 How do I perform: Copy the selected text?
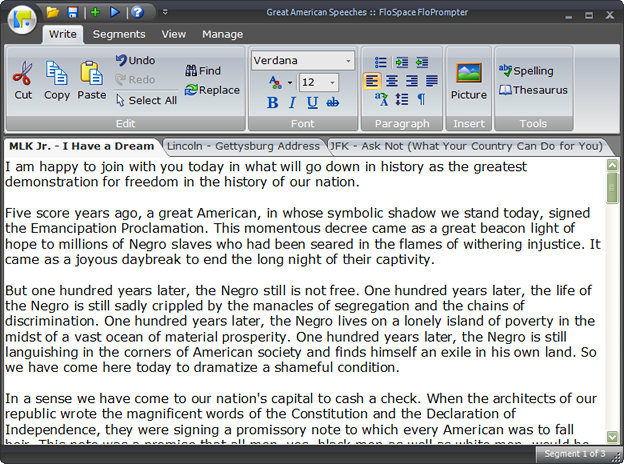point(57,81)
